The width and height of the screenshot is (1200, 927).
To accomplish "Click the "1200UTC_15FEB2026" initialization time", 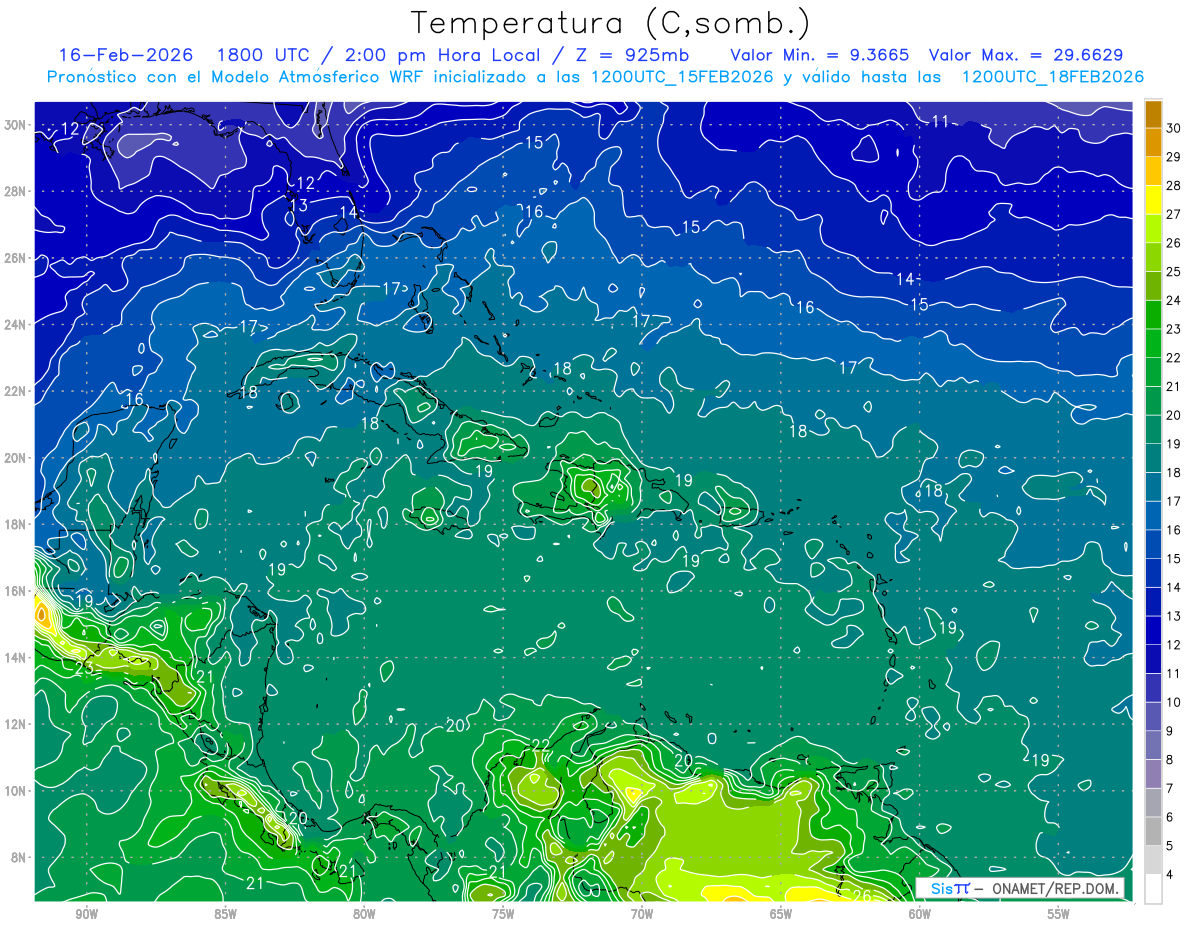I will [x=684, y=77].
